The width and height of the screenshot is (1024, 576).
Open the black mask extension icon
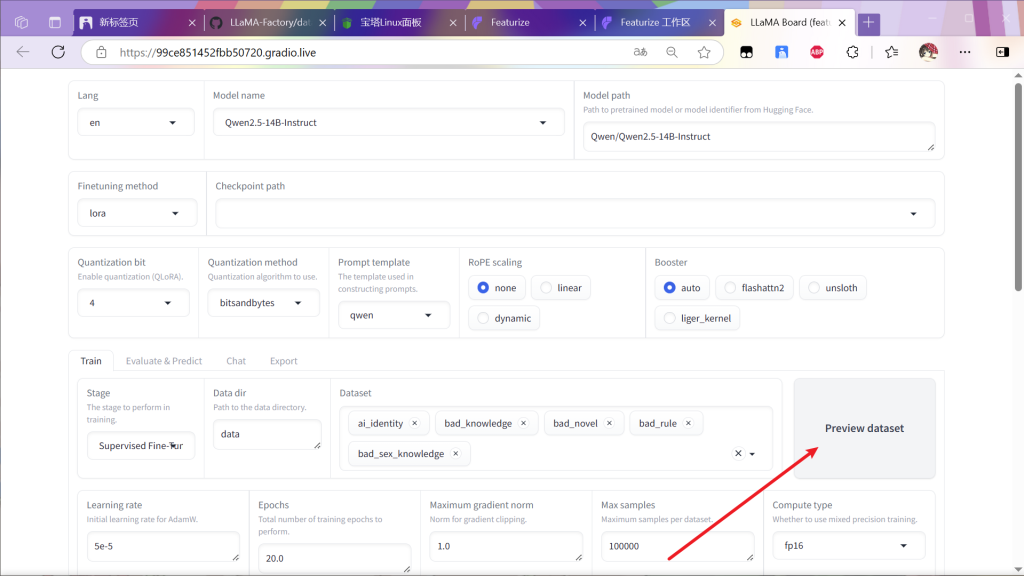coord(746,52)
